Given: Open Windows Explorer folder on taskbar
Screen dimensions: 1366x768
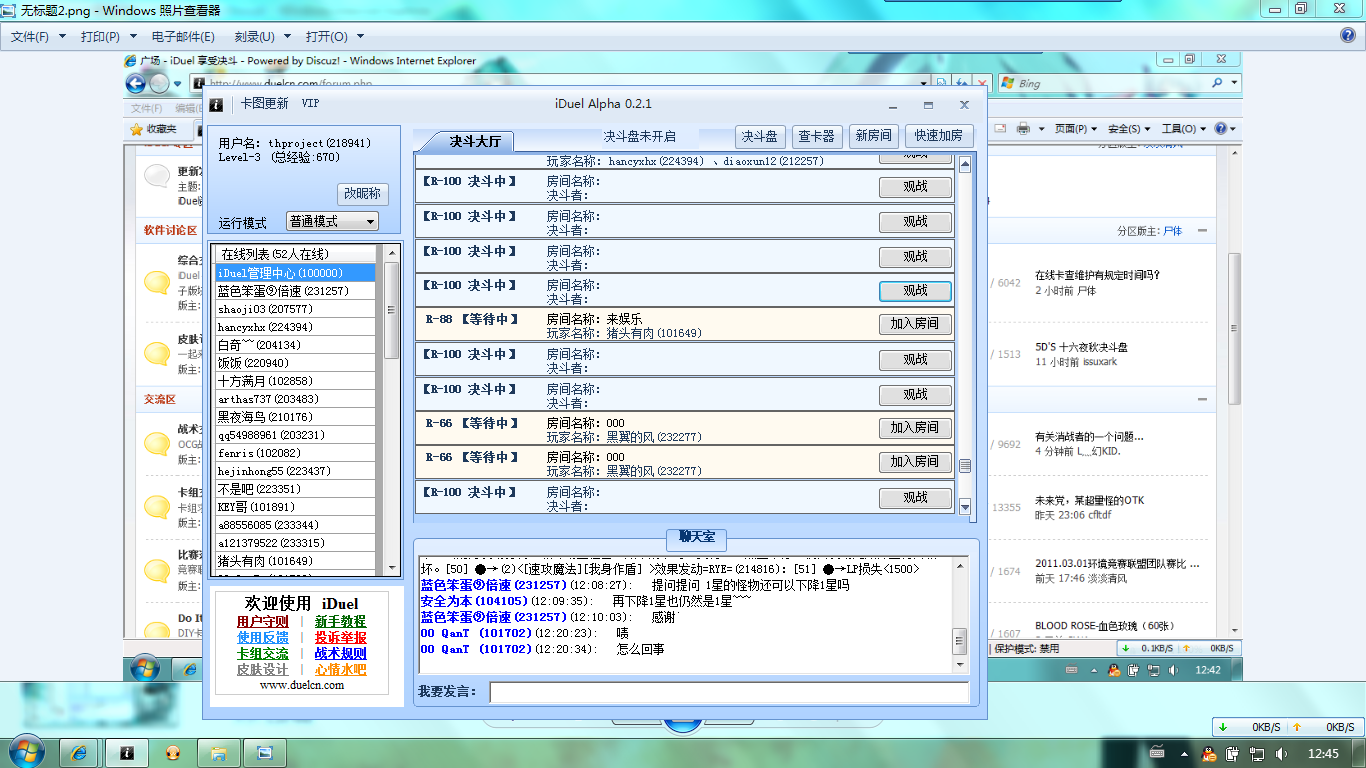Looking at the screenshot, I should click(219, 752).
